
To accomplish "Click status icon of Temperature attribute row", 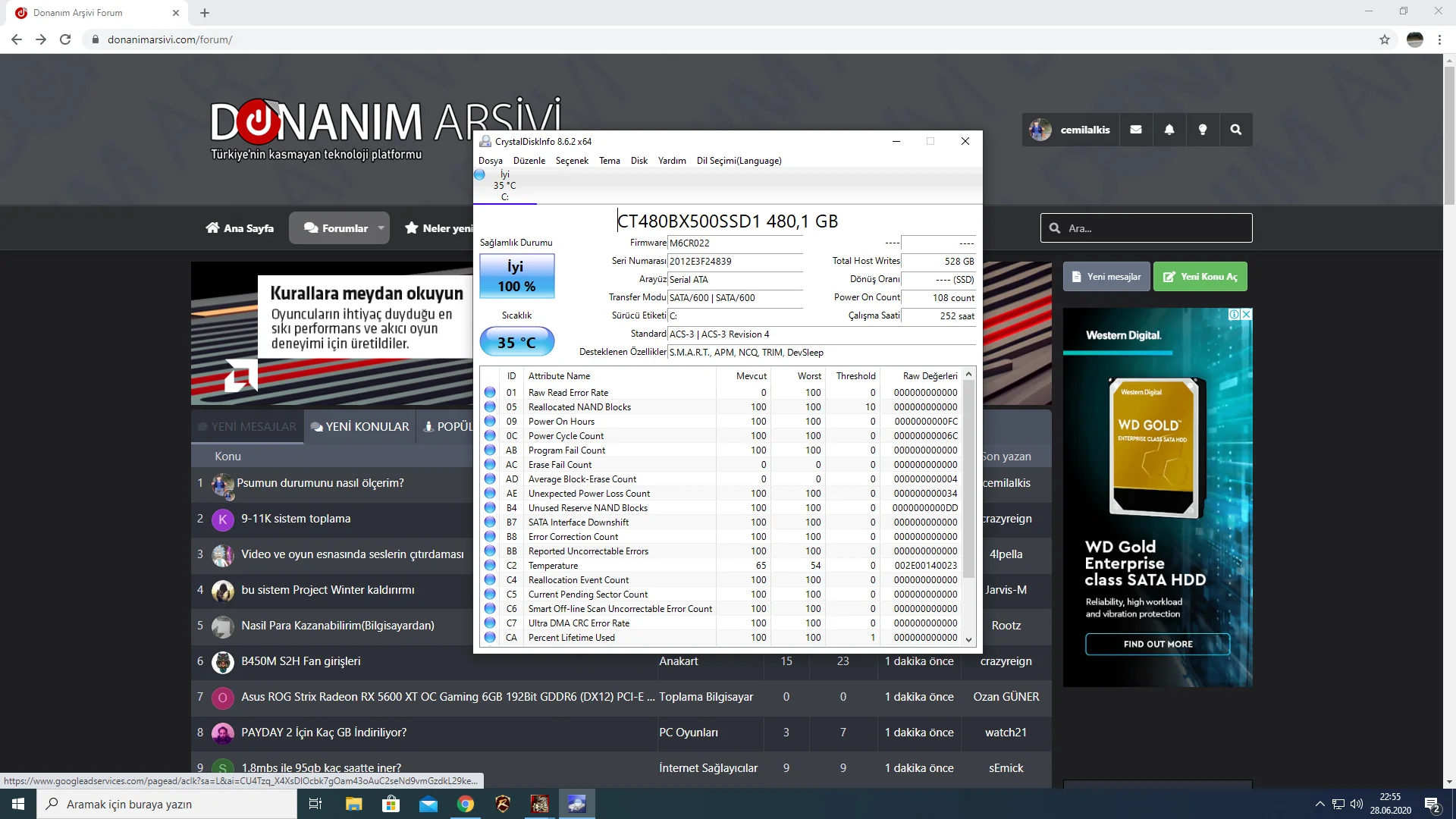I will tap(490, 566).
